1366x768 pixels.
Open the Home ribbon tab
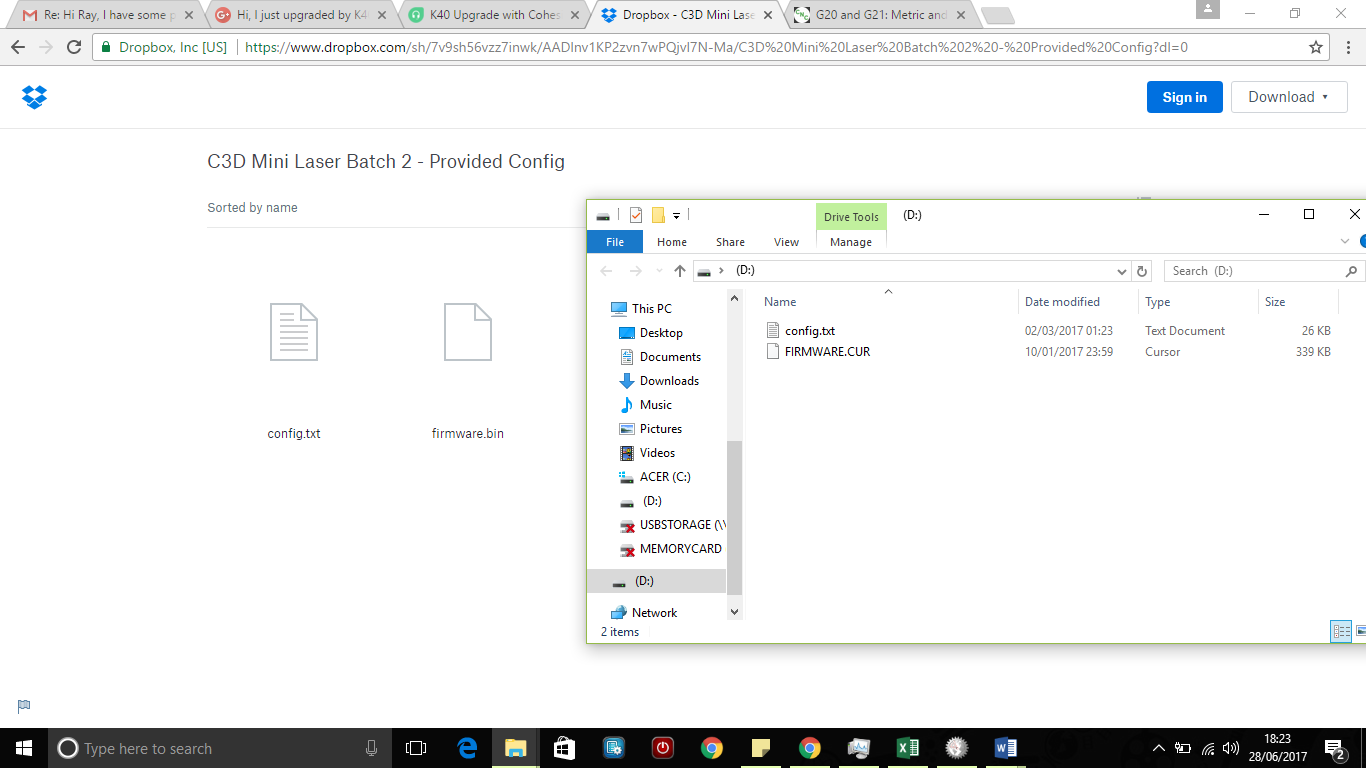tap(672, 242)
